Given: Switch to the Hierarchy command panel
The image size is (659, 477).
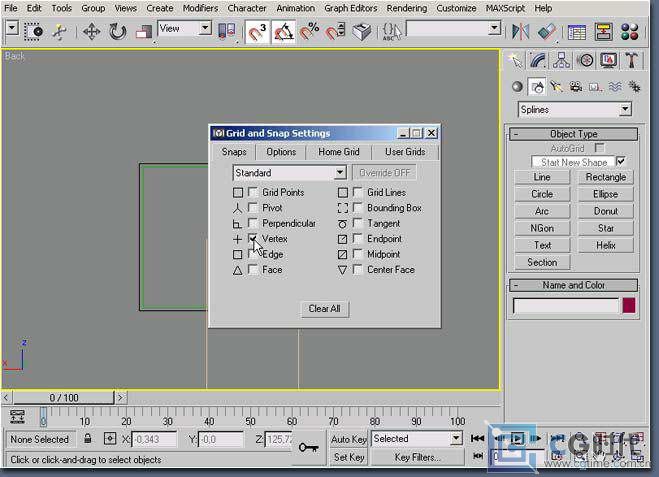Looking at the screenshot, I should coord(561,61).
